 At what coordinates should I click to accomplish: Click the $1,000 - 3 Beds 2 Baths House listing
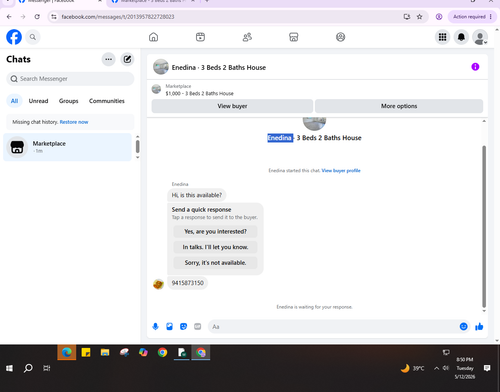200,94
